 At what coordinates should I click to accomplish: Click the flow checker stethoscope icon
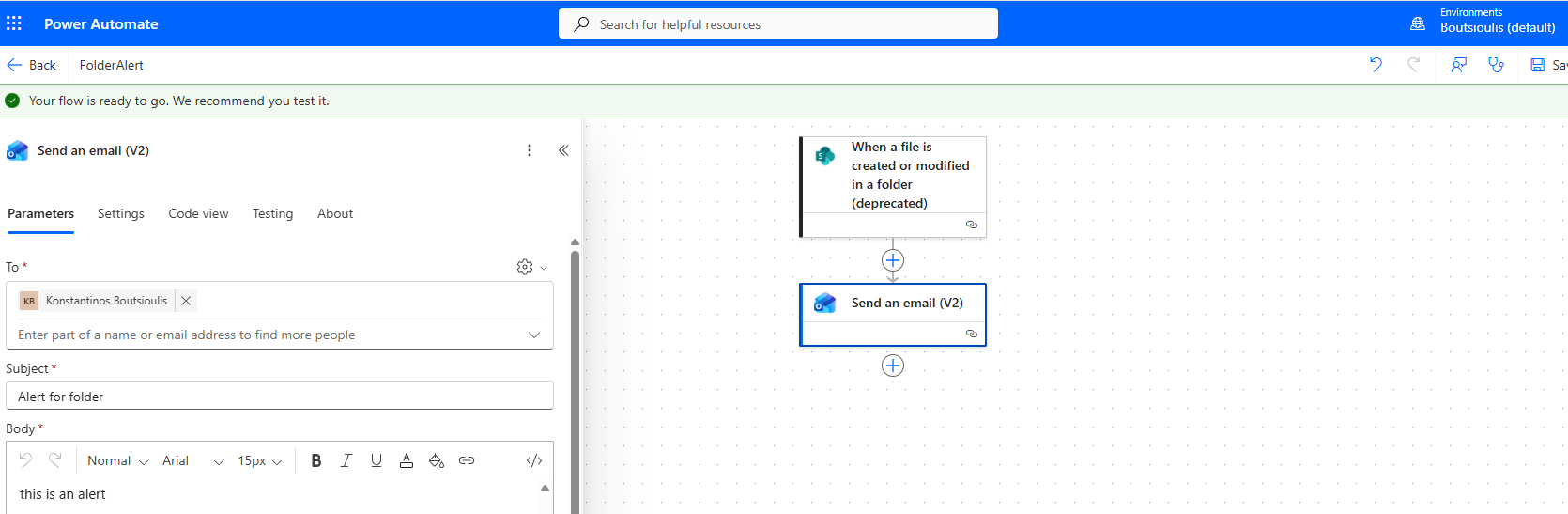pyautogui.click(x=1496, y=65)
